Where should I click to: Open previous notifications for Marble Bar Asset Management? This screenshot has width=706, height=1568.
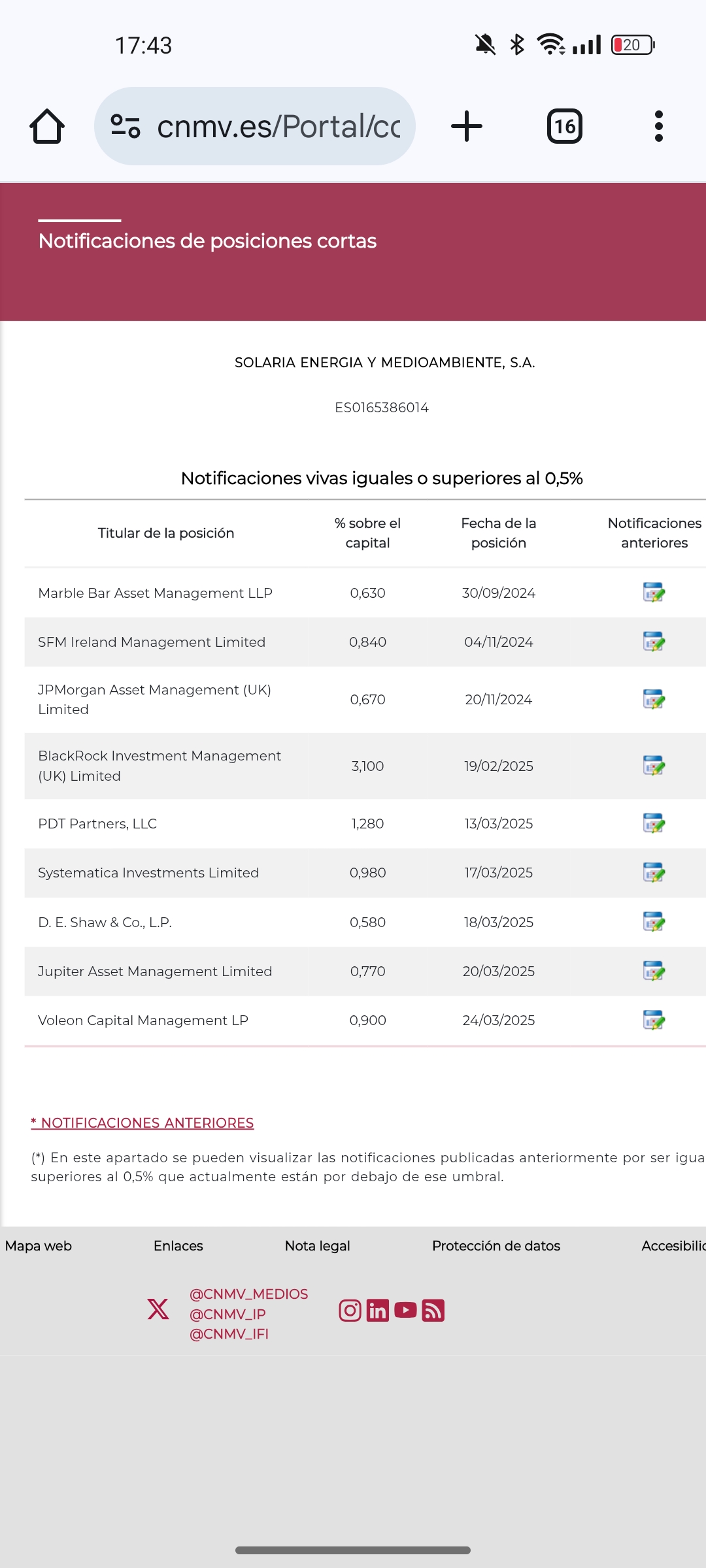pos(654,593)
